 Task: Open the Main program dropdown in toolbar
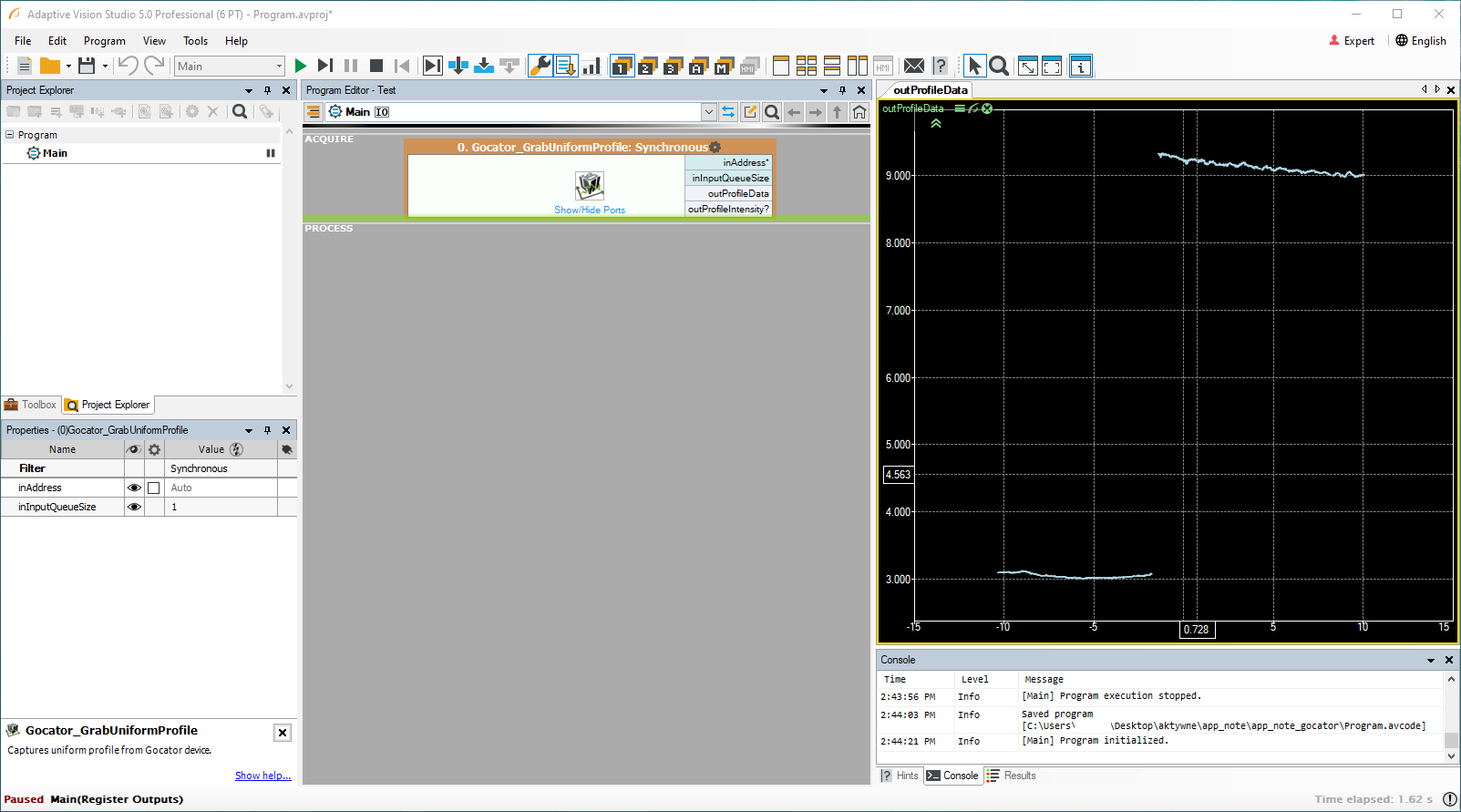click(x=279, y=66)
